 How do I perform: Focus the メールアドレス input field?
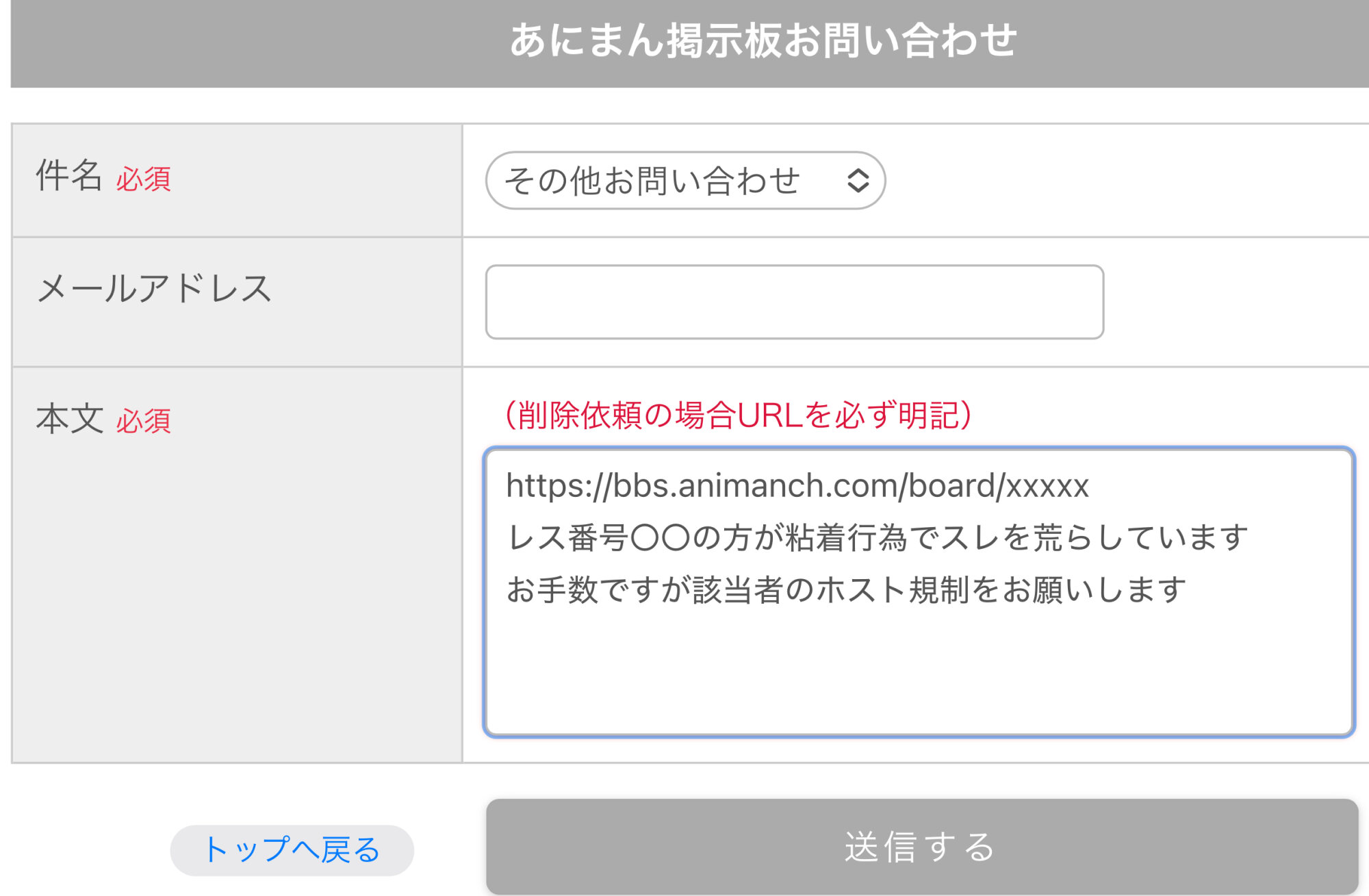tap(794, 302)
